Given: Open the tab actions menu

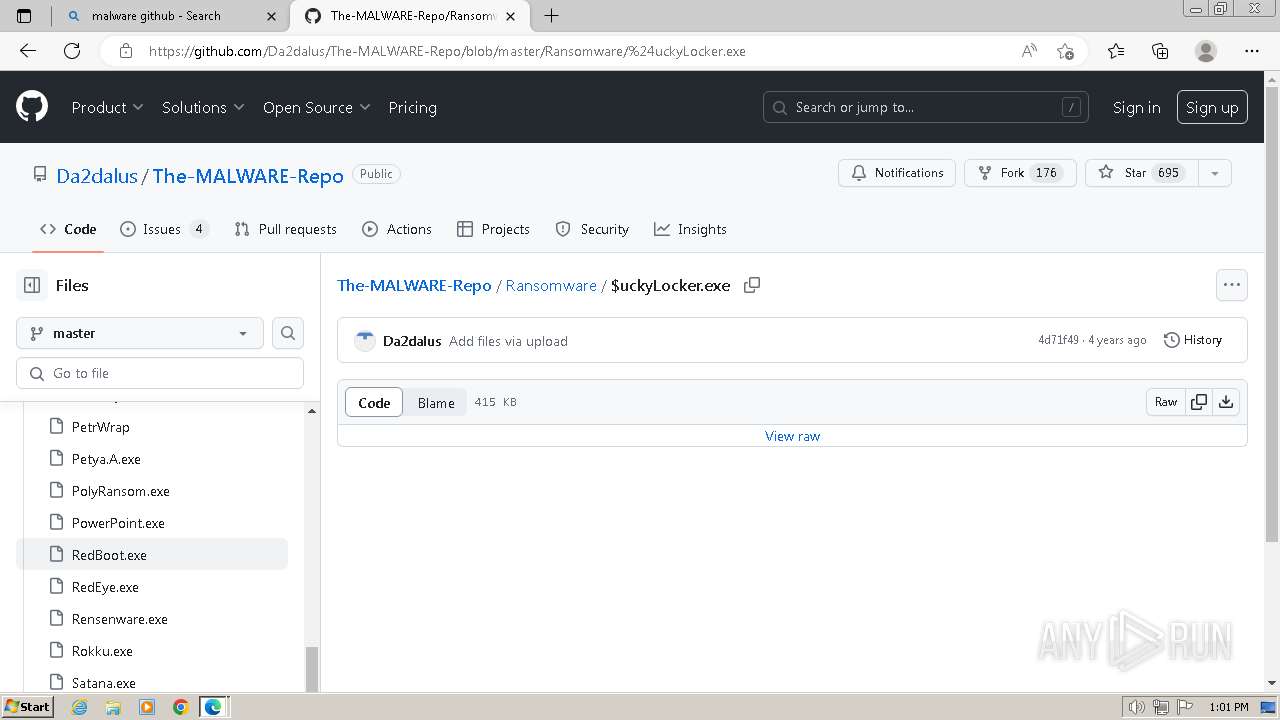Looking at the screenshot, I should pos(25,16).
